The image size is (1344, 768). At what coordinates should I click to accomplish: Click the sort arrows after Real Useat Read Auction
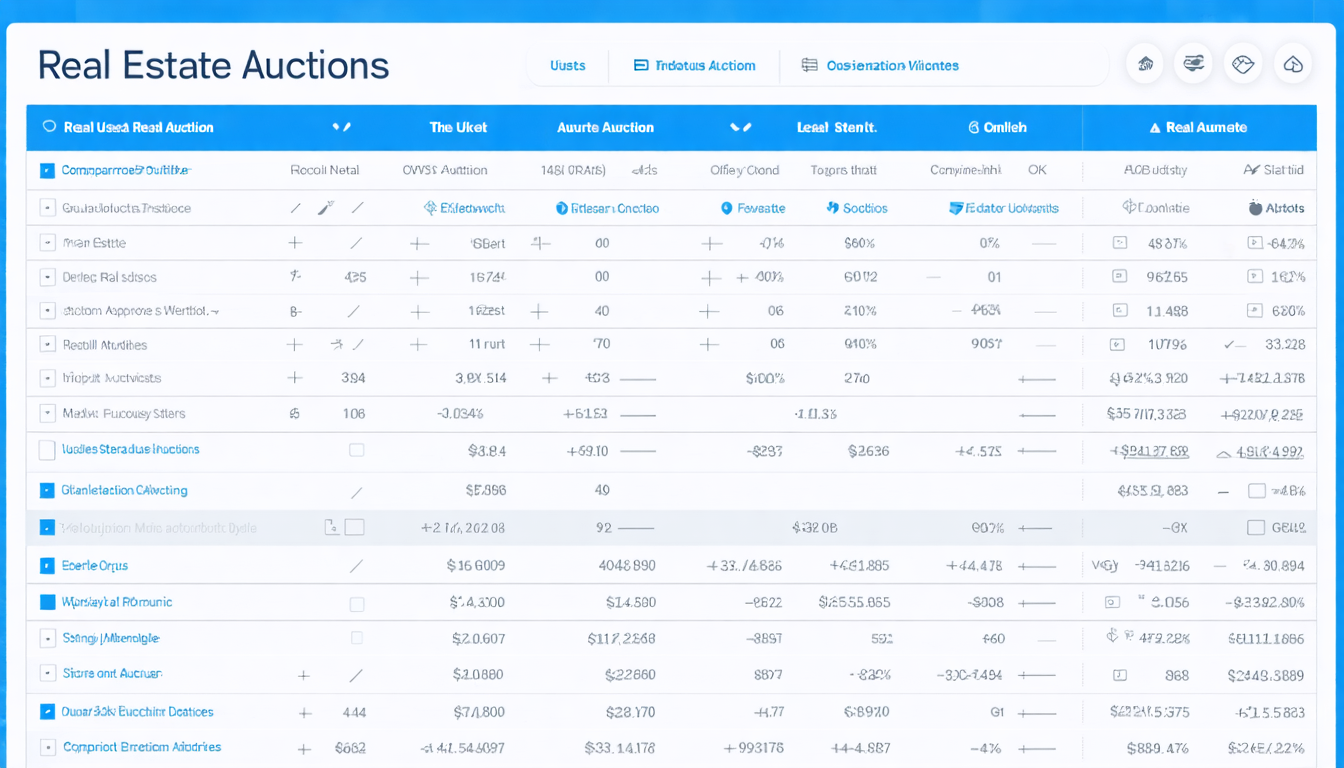pos(341,127)
